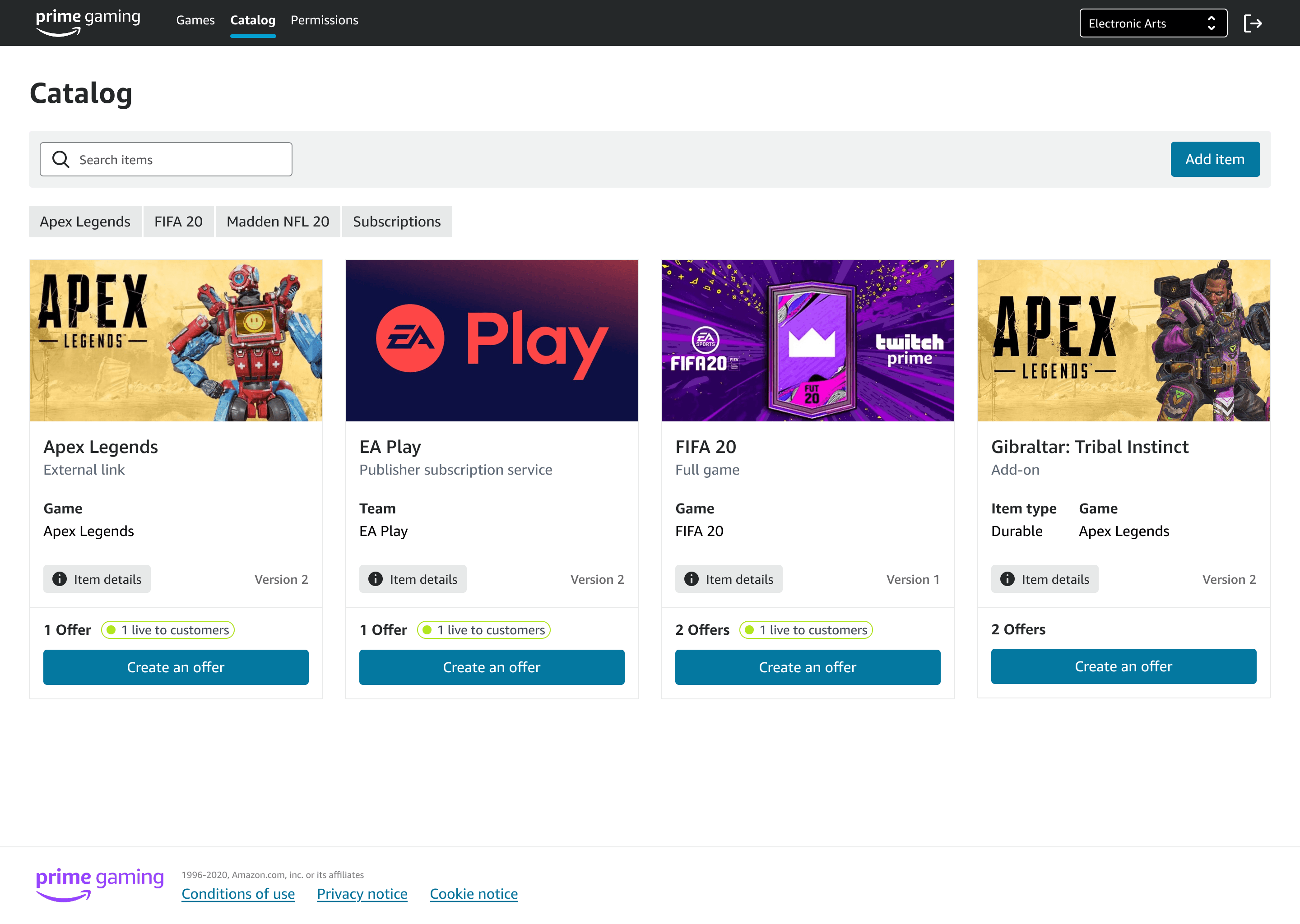Filter by Madden NFL 20 tag
1300x924 pixels.
(278, 222)
